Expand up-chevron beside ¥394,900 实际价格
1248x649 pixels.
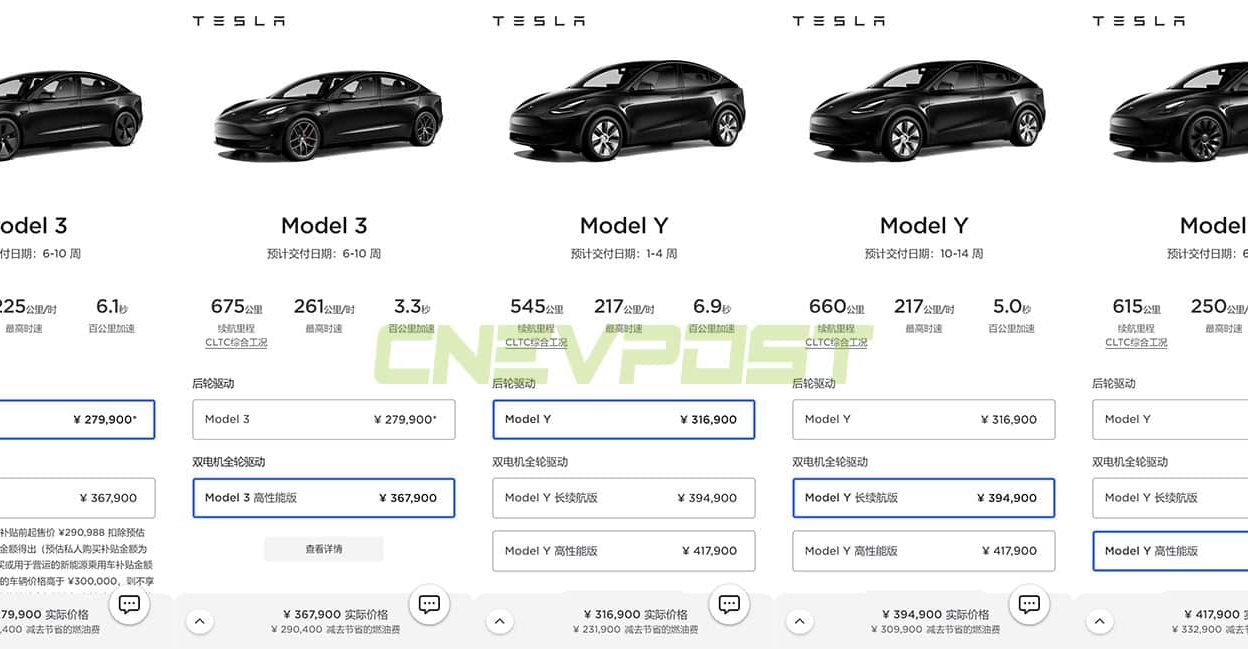coord(799,621)
